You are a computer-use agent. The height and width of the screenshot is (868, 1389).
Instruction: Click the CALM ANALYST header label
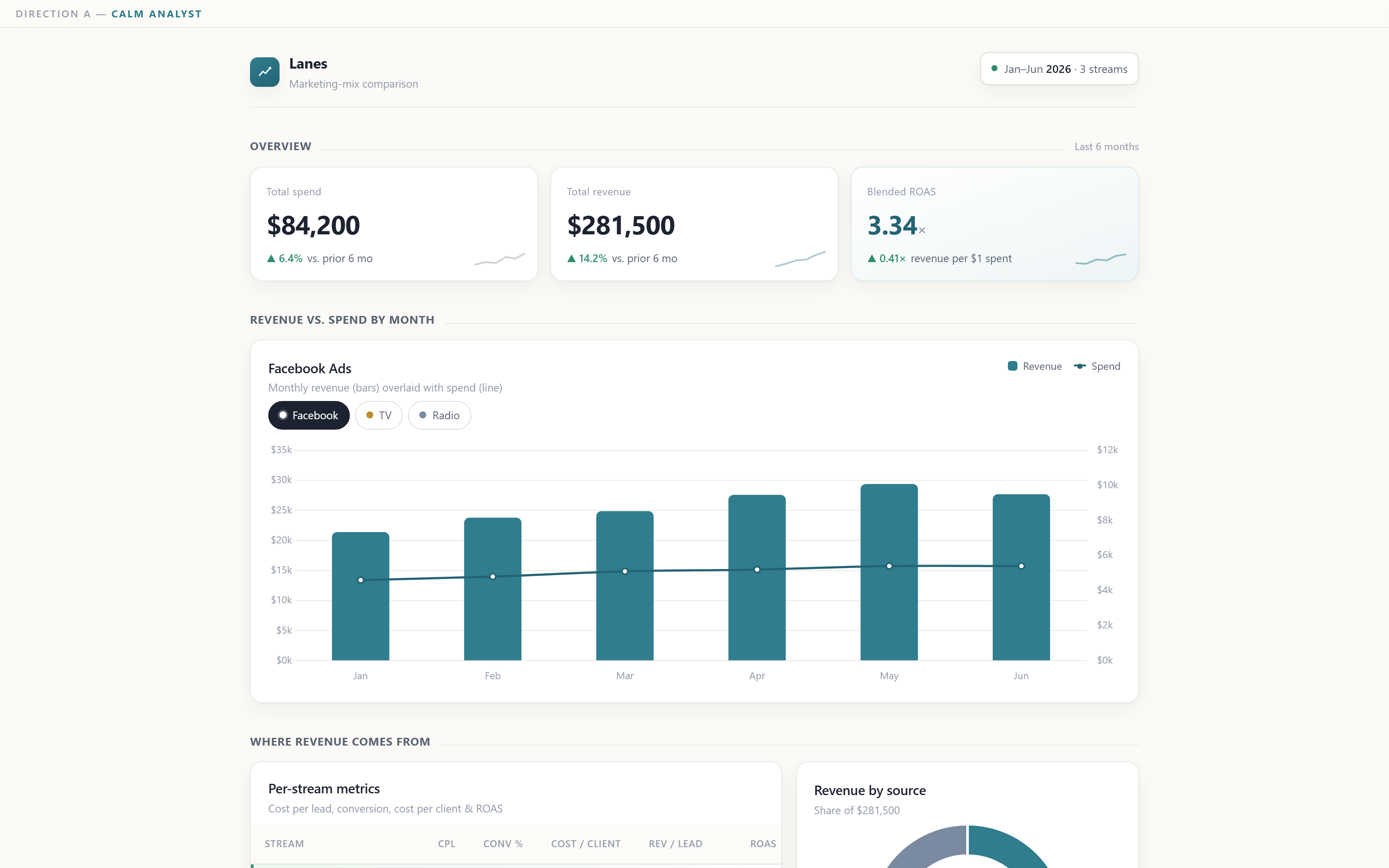click(156, 14)
